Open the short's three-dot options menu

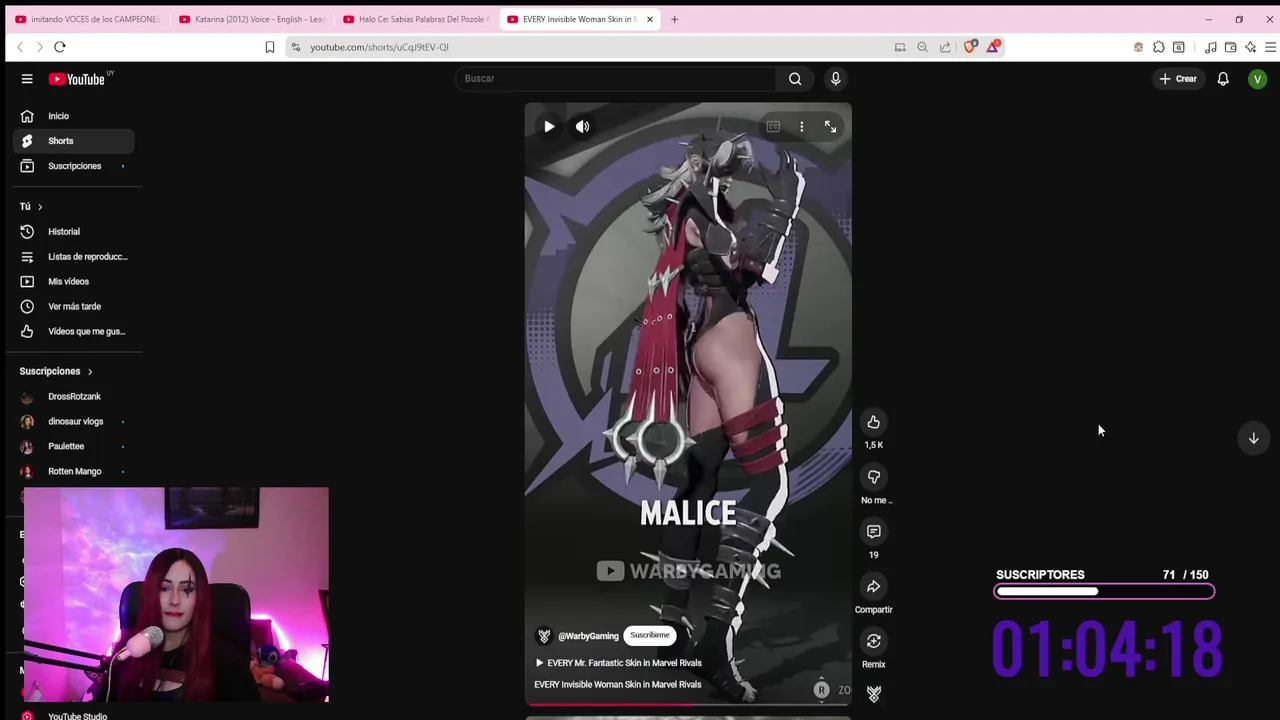click(801, 127)
